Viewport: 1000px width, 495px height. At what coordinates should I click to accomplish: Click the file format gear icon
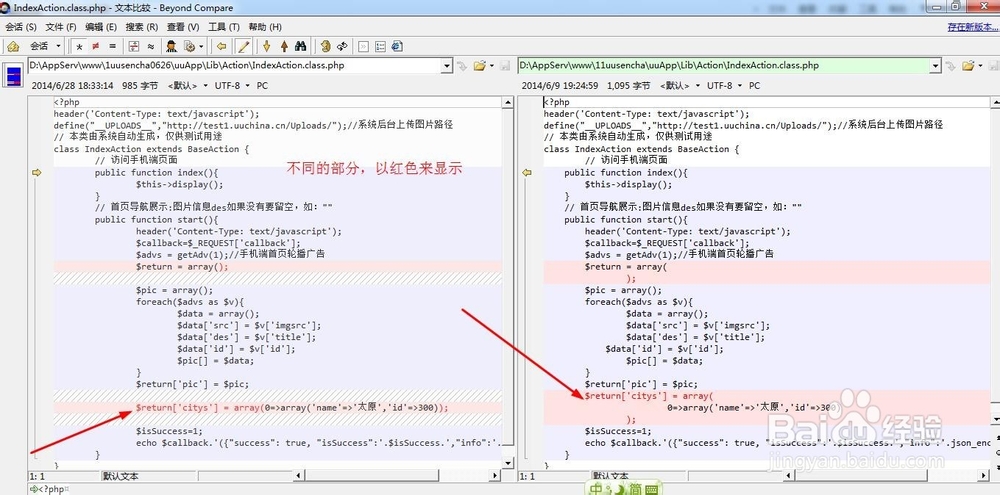click(x=189, y=46)
